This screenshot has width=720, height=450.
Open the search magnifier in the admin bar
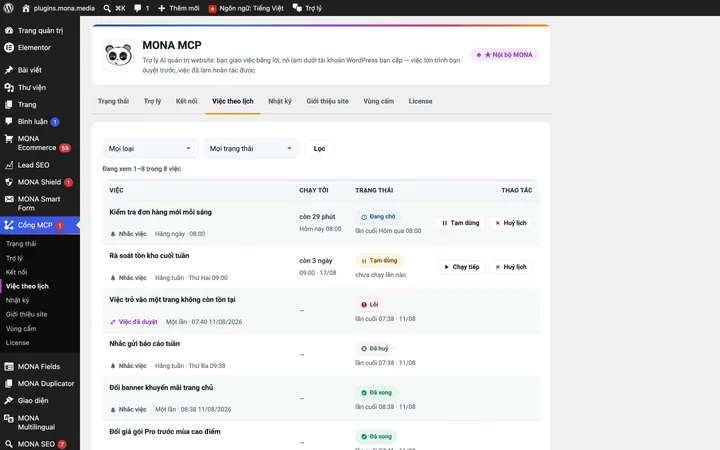(107, 8)
